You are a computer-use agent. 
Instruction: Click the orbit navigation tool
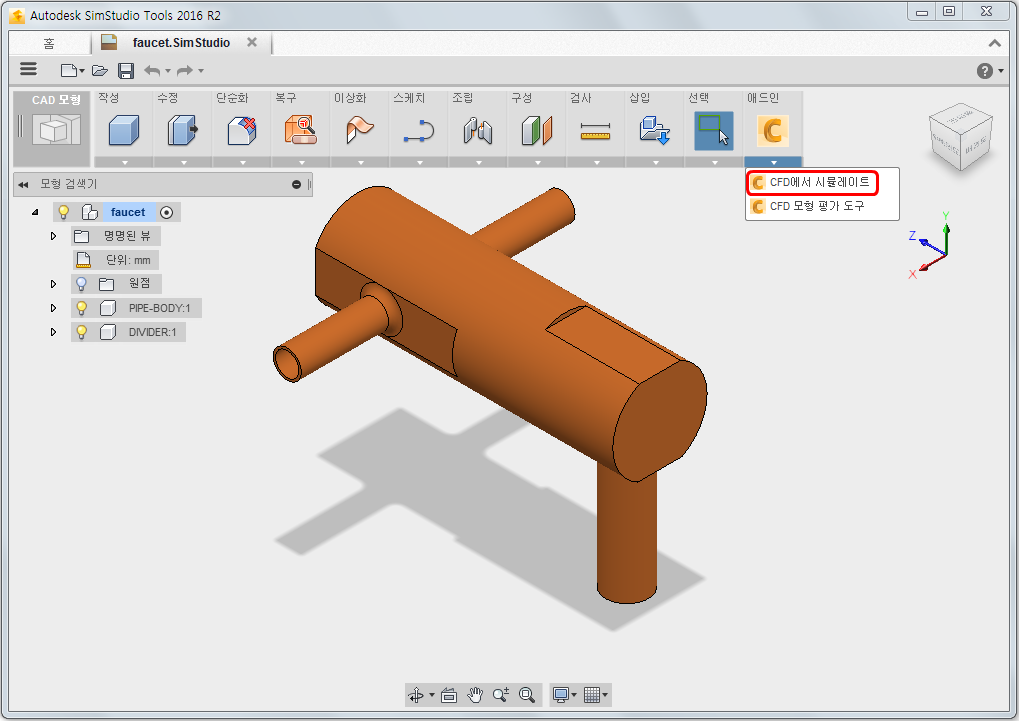tap(416, 695)
